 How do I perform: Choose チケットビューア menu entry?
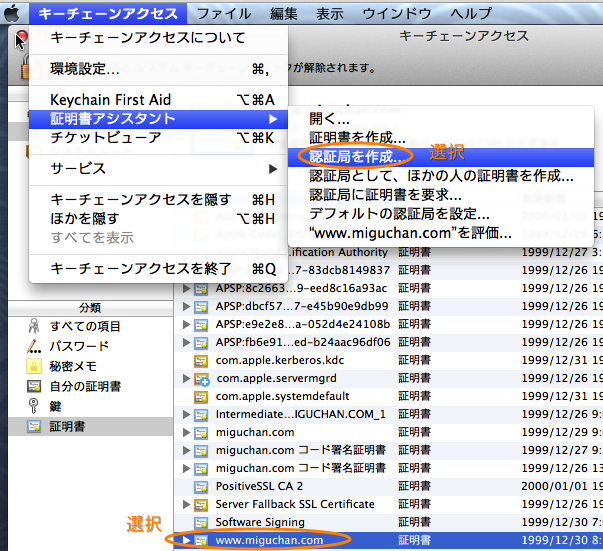pyautogui.click(x=158, y=138)
